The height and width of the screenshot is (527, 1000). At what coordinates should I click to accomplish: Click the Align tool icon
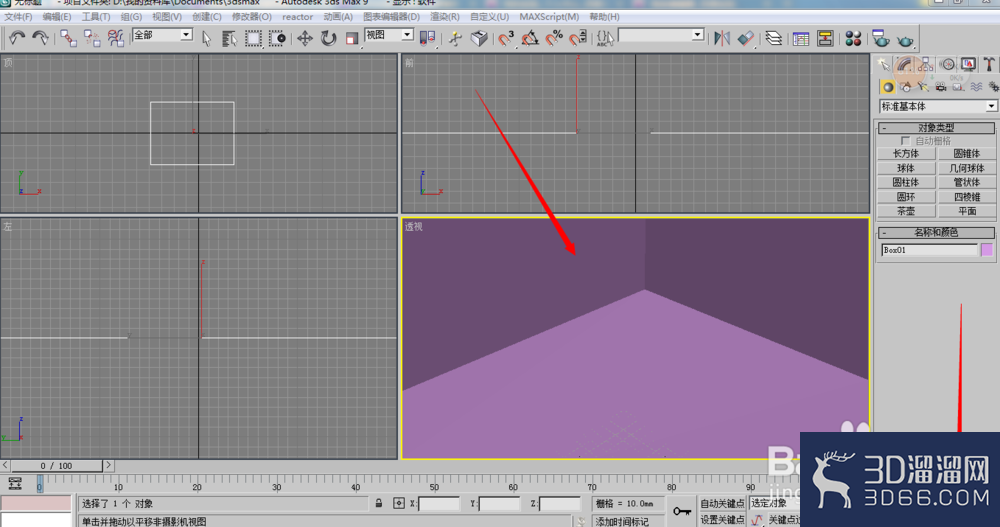click(746, 38)
